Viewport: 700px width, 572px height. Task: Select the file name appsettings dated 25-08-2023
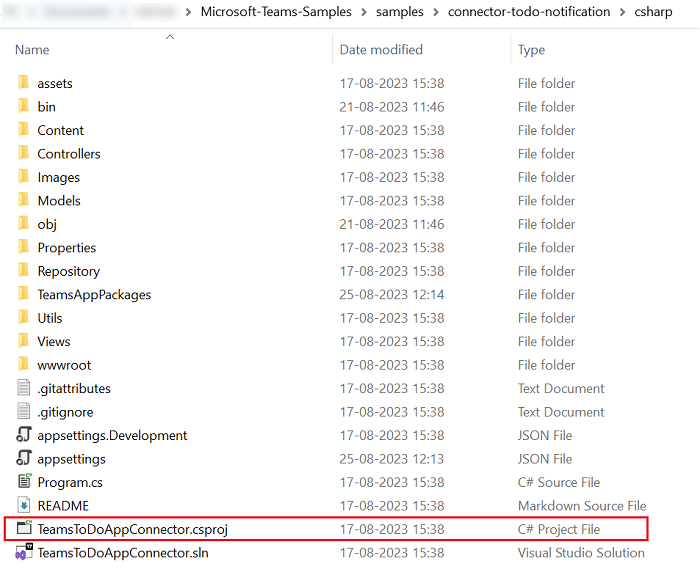[71, 459]
